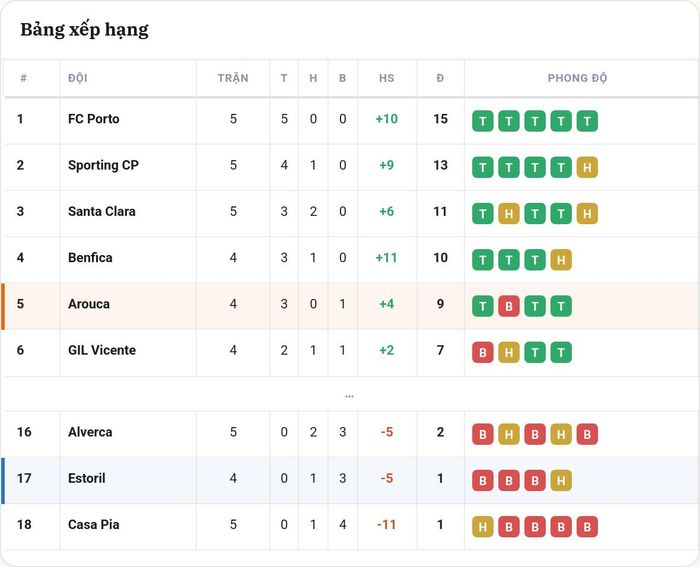Click Benfica's yellow H form badge
The image size is (700, 567).
coord(561,260)
